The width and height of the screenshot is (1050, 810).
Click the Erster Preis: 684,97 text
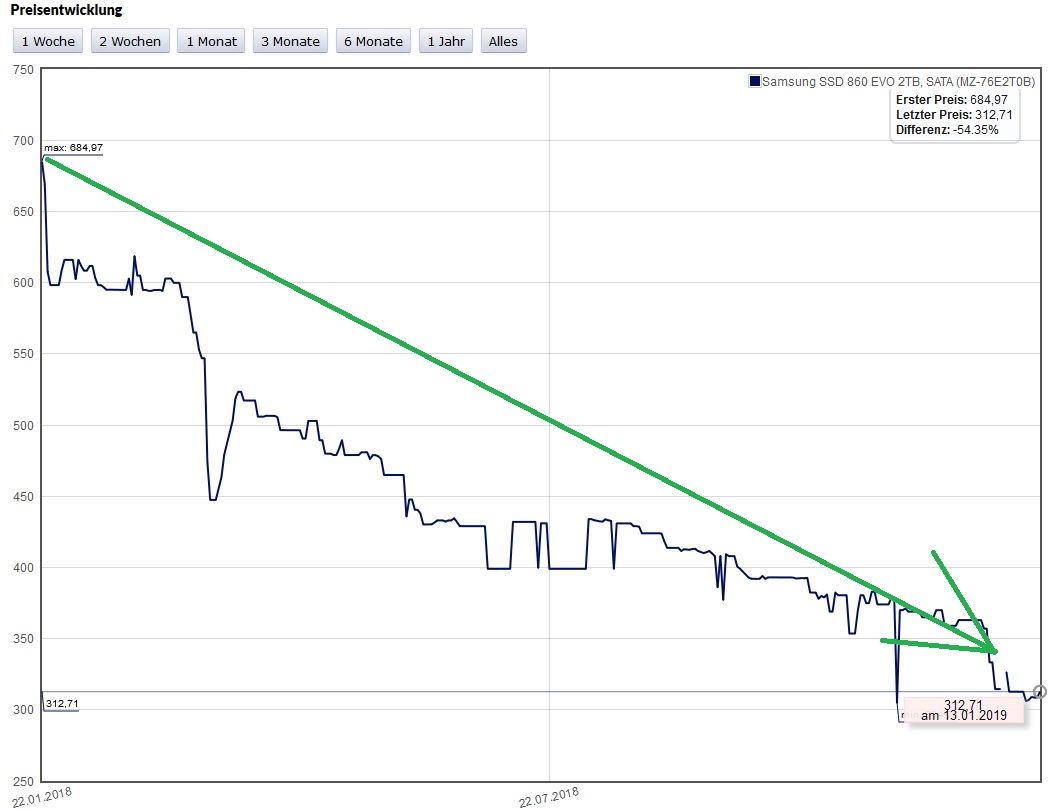[x=952, y=100]
